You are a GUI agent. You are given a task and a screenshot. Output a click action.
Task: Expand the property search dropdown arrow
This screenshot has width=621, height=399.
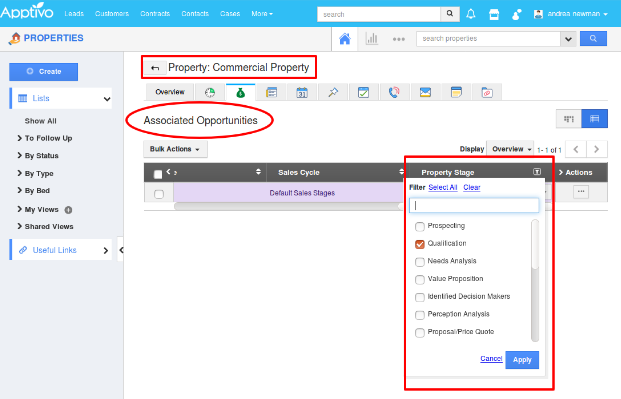point(568,39)
